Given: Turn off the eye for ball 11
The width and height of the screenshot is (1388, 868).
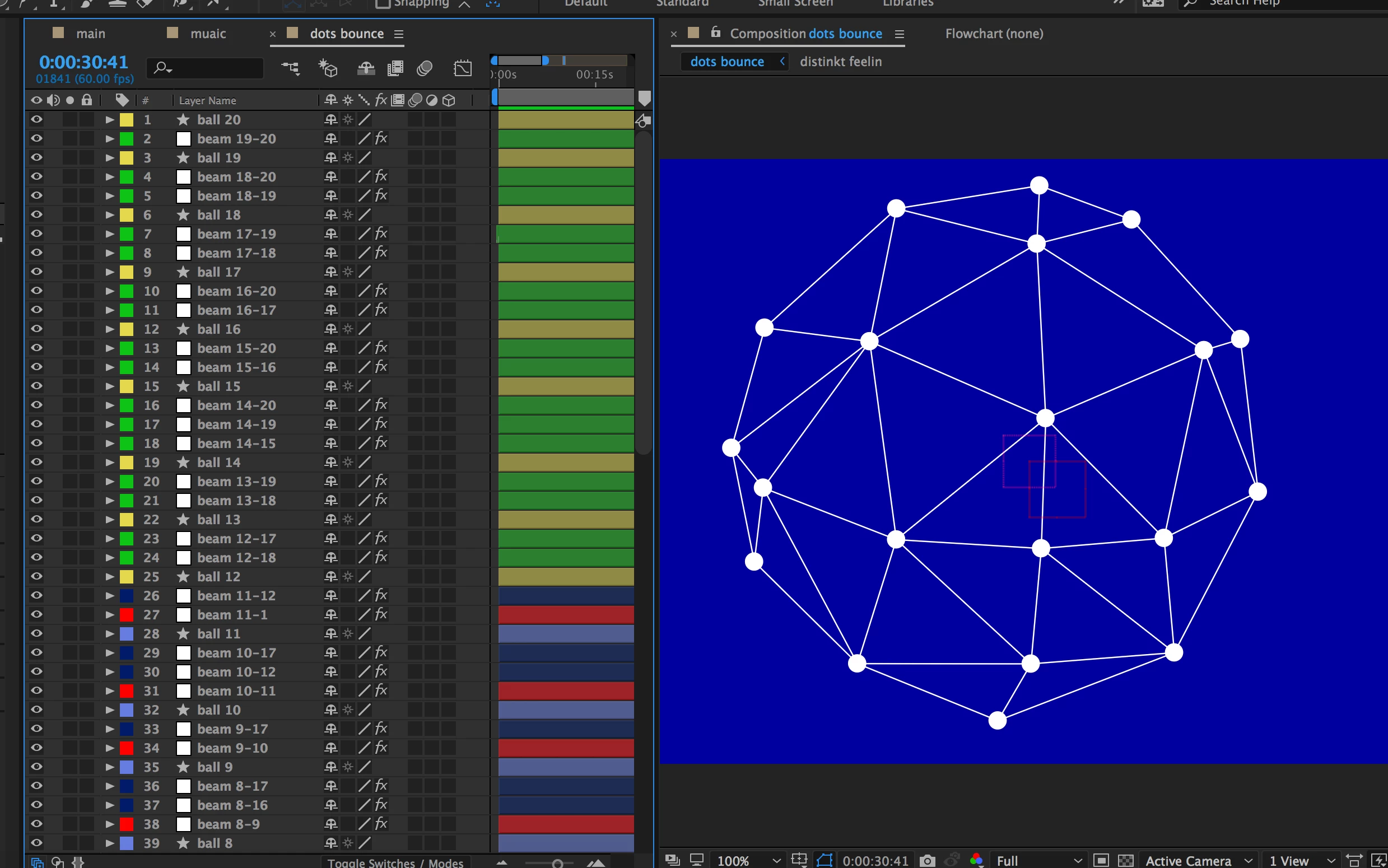Looking at the screenshot, I should coord(36,633).
